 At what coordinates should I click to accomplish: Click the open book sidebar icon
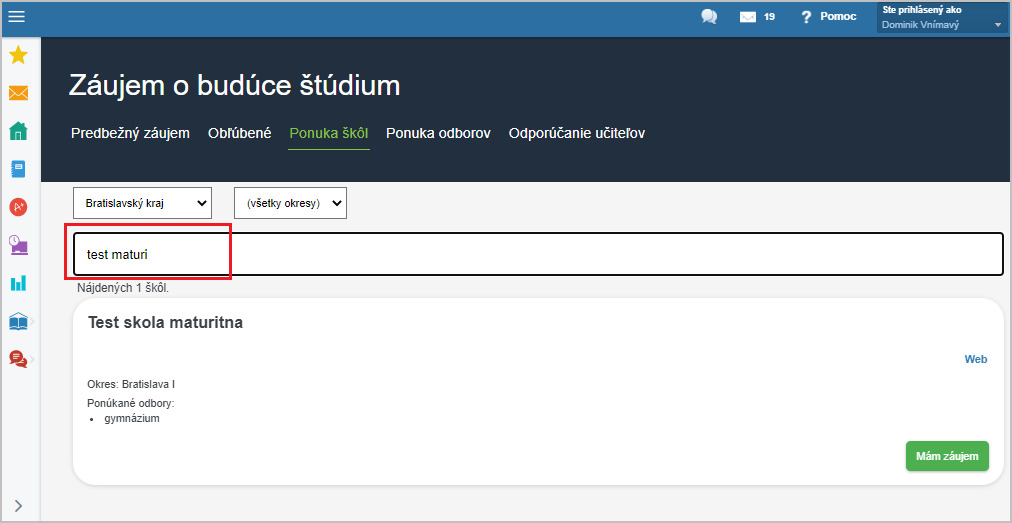tap(18, 321)
